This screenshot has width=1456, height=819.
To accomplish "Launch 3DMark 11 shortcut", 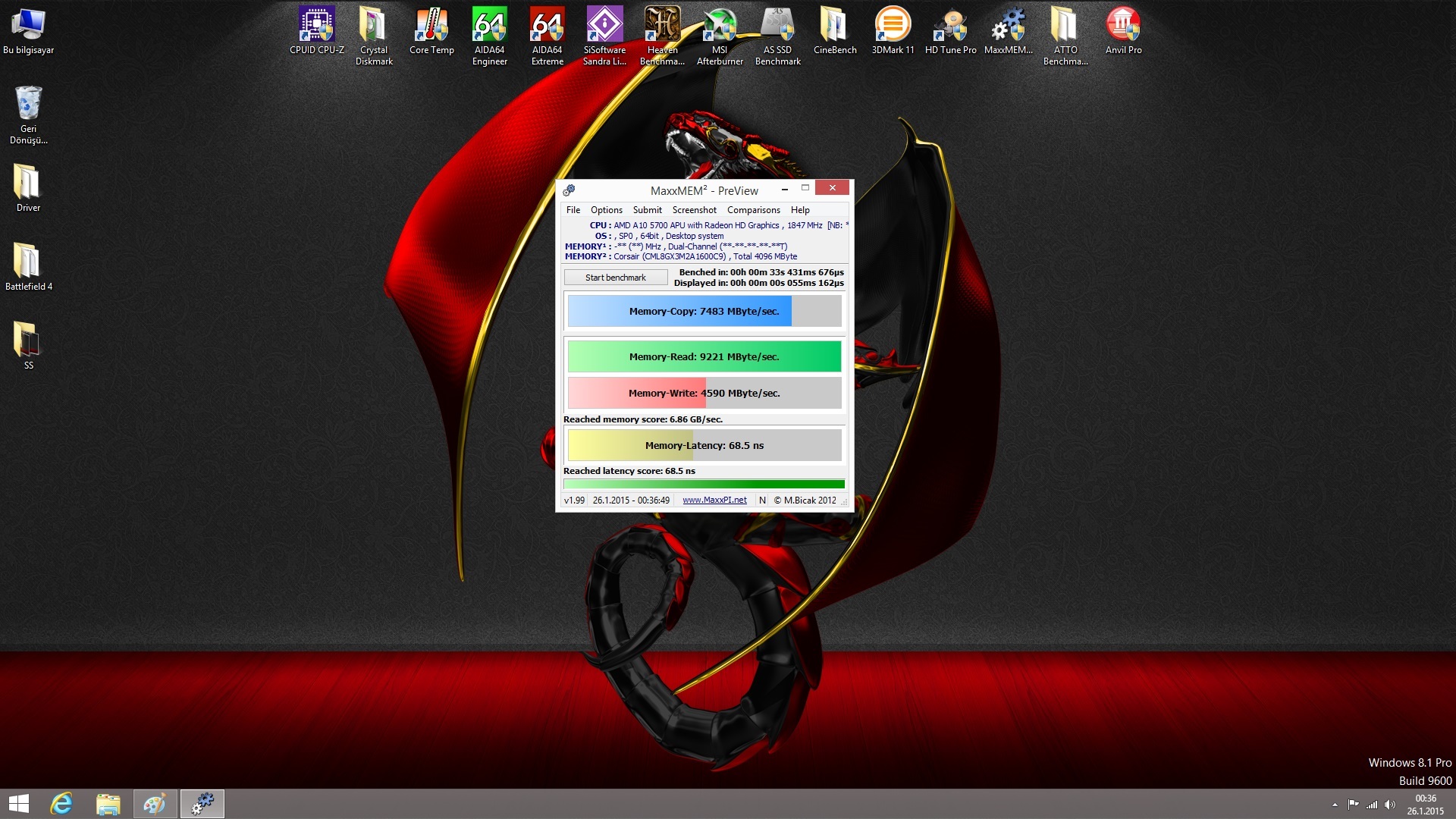I will click(893, 31).
